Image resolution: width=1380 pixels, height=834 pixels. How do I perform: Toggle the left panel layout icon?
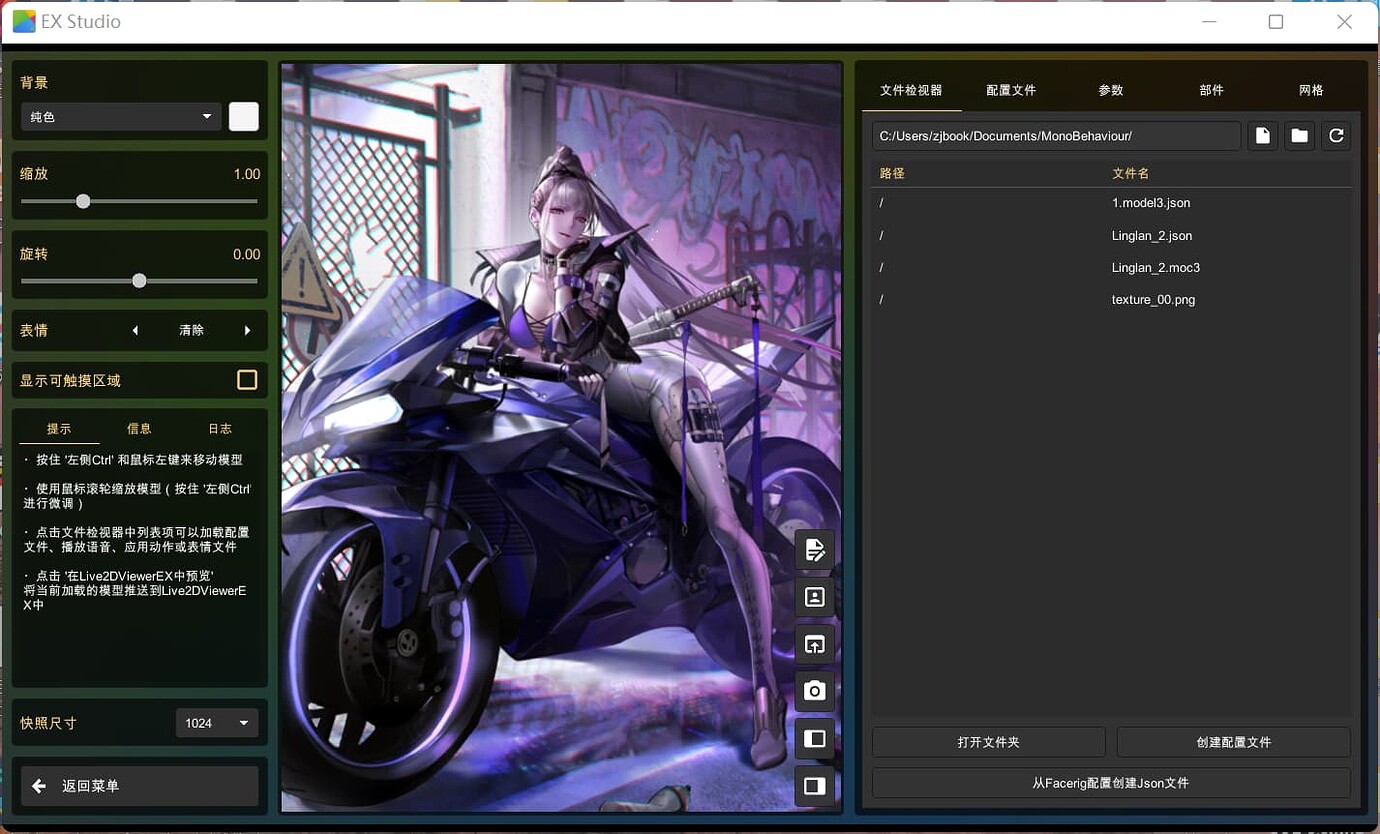click(x=815, y=739)
